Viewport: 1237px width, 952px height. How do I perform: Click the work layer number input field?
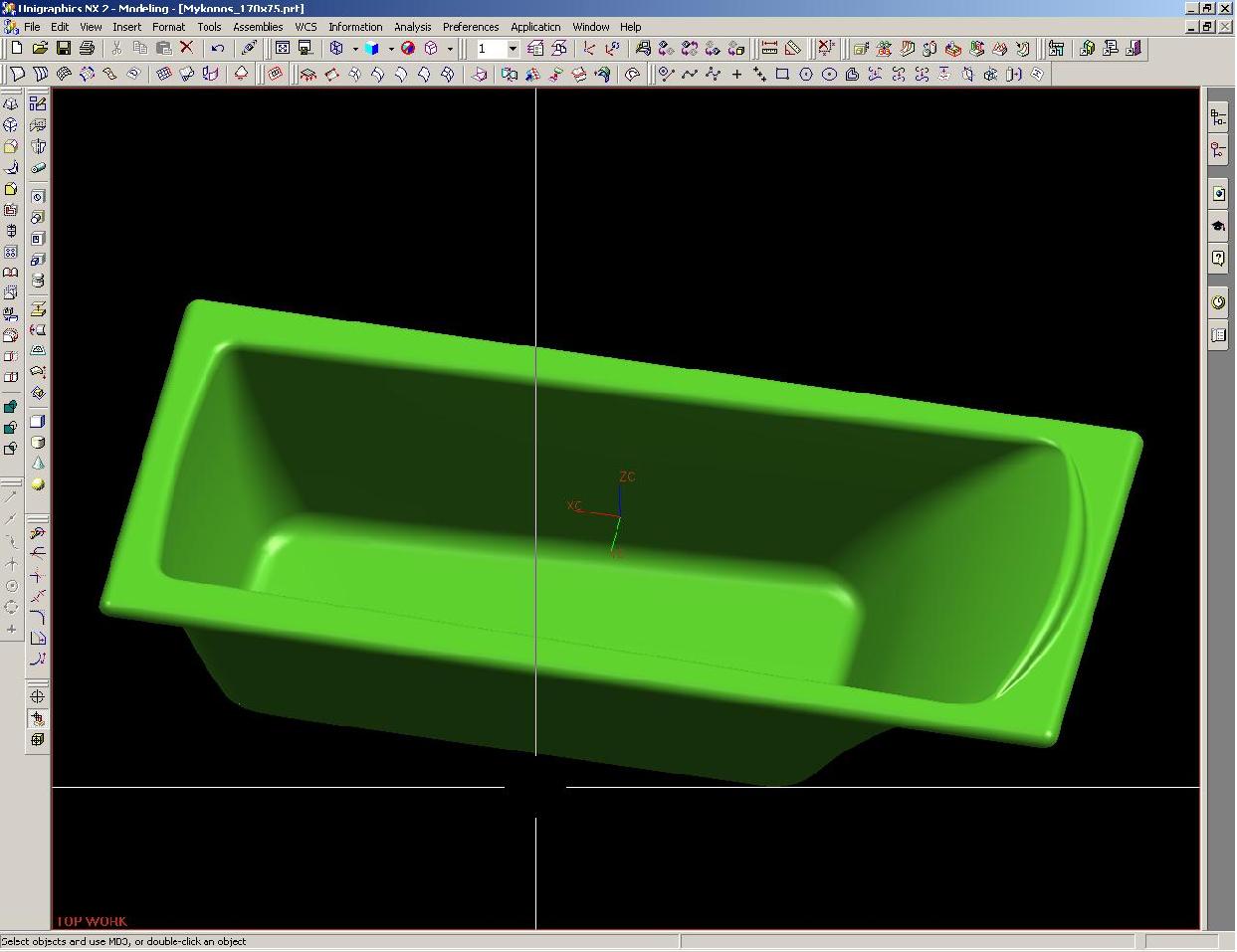coord(490,48)
